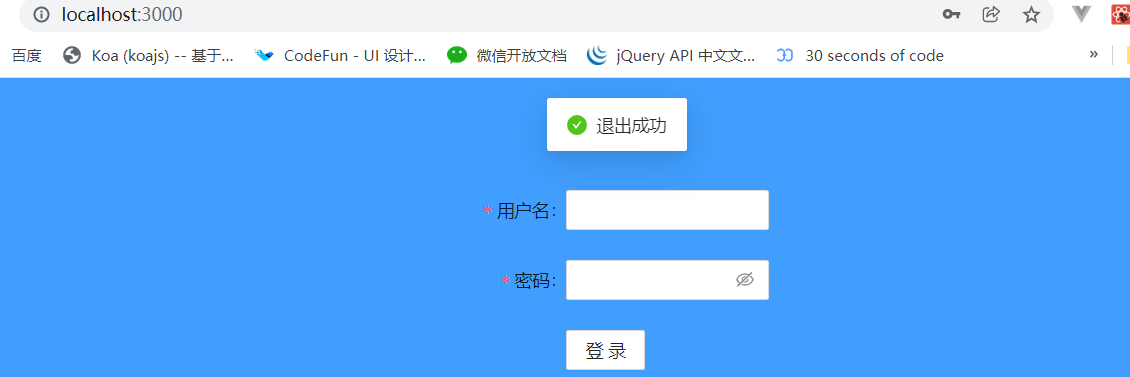Click the 密码 label
Image resolution: width=1130 pixels, height=377 pixels.
pyautogui.click(x=532, y=280)
